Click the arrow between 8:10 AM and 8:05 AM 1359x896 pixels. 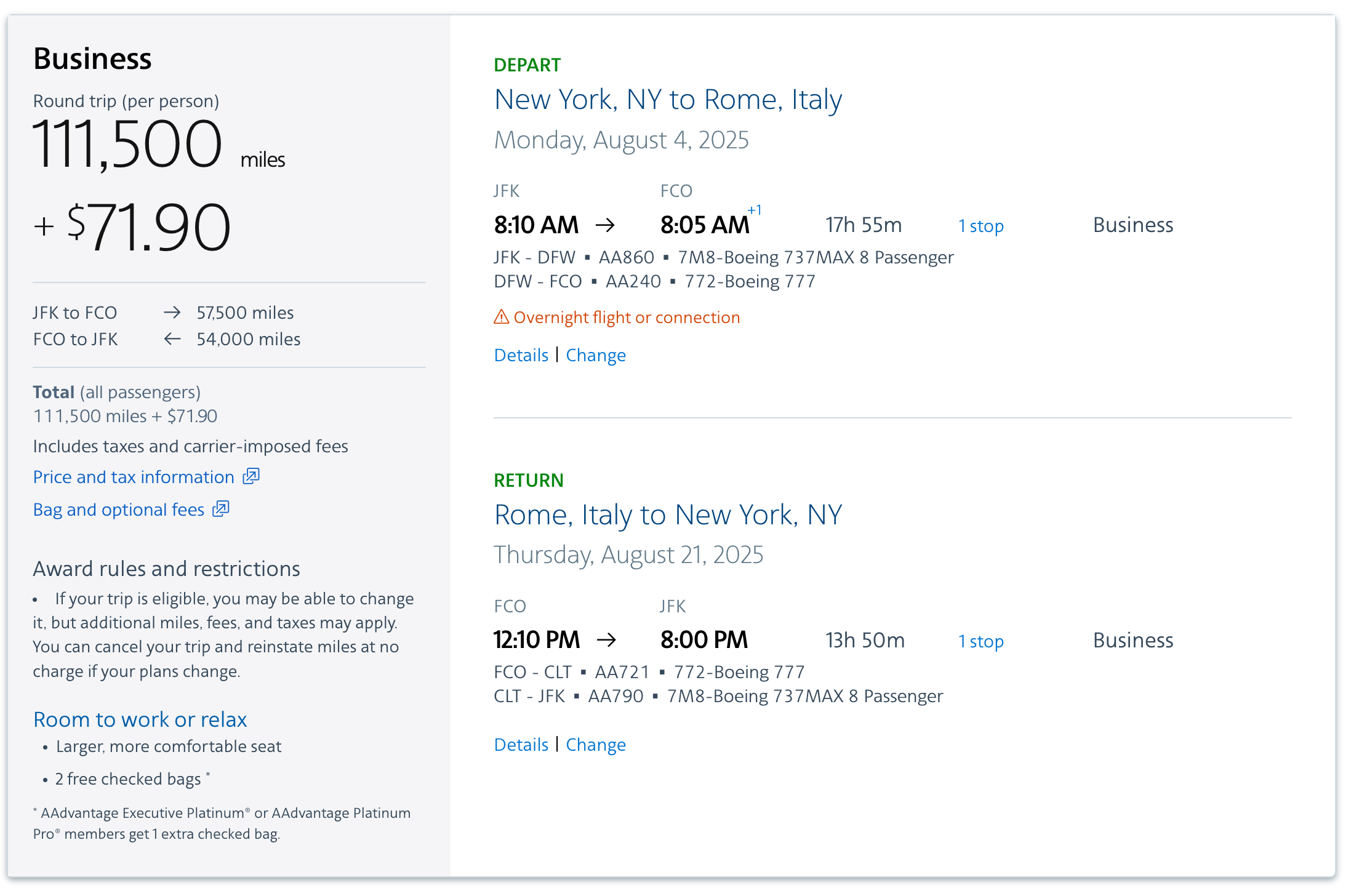(607, 225)
